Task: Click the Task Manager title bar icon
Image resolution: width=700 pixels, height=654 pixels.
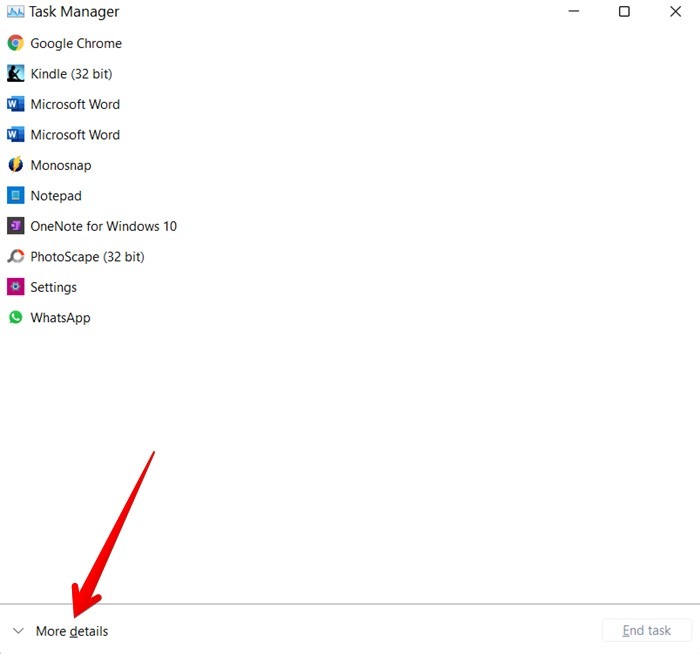Action: click(16, 12)
